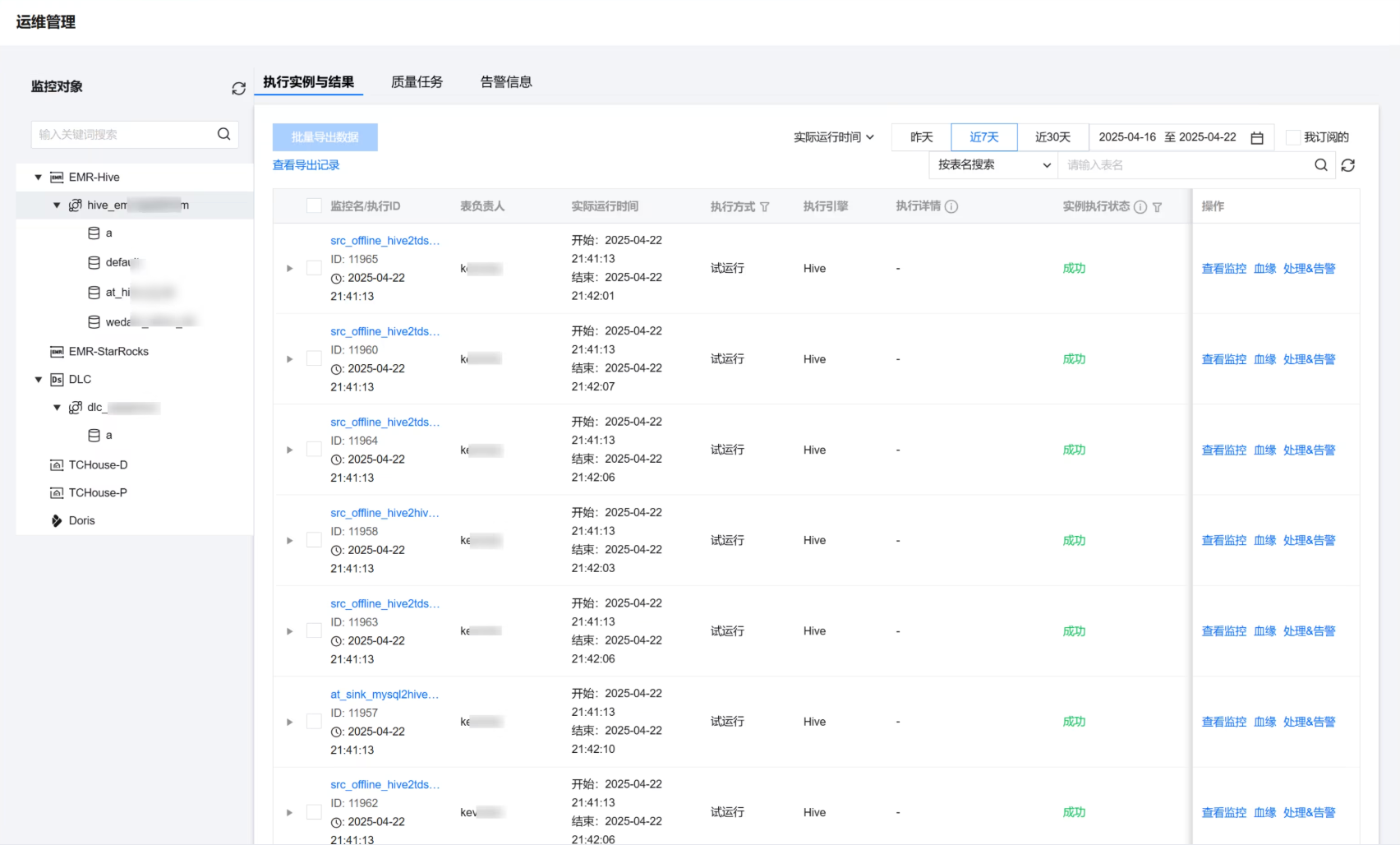
Task: Open the 按表名搜索 search type dropdown
Action: (x=992, y=165)
